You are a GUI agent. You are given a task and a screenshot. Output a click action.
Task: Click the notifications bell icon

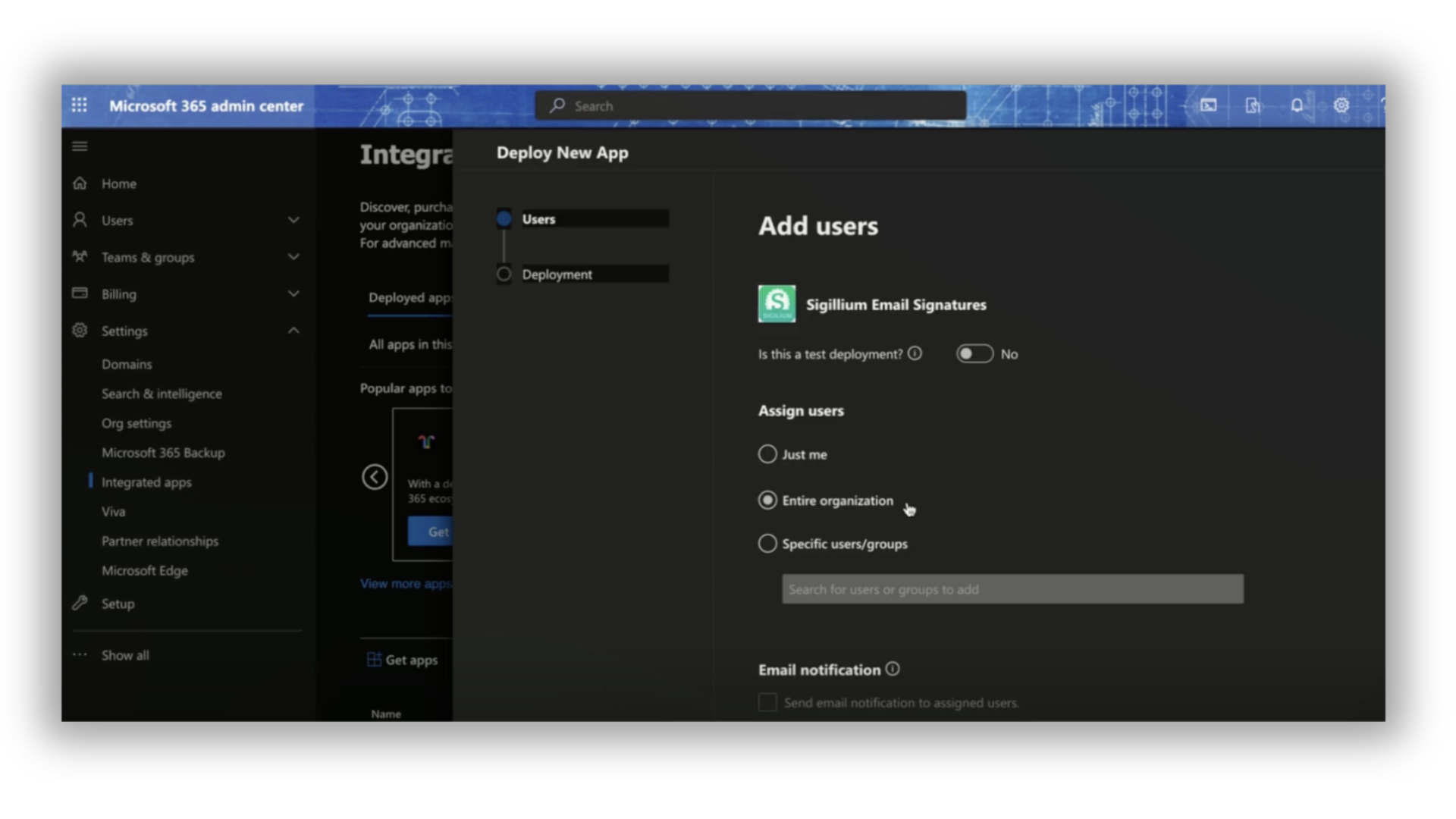1297,105
